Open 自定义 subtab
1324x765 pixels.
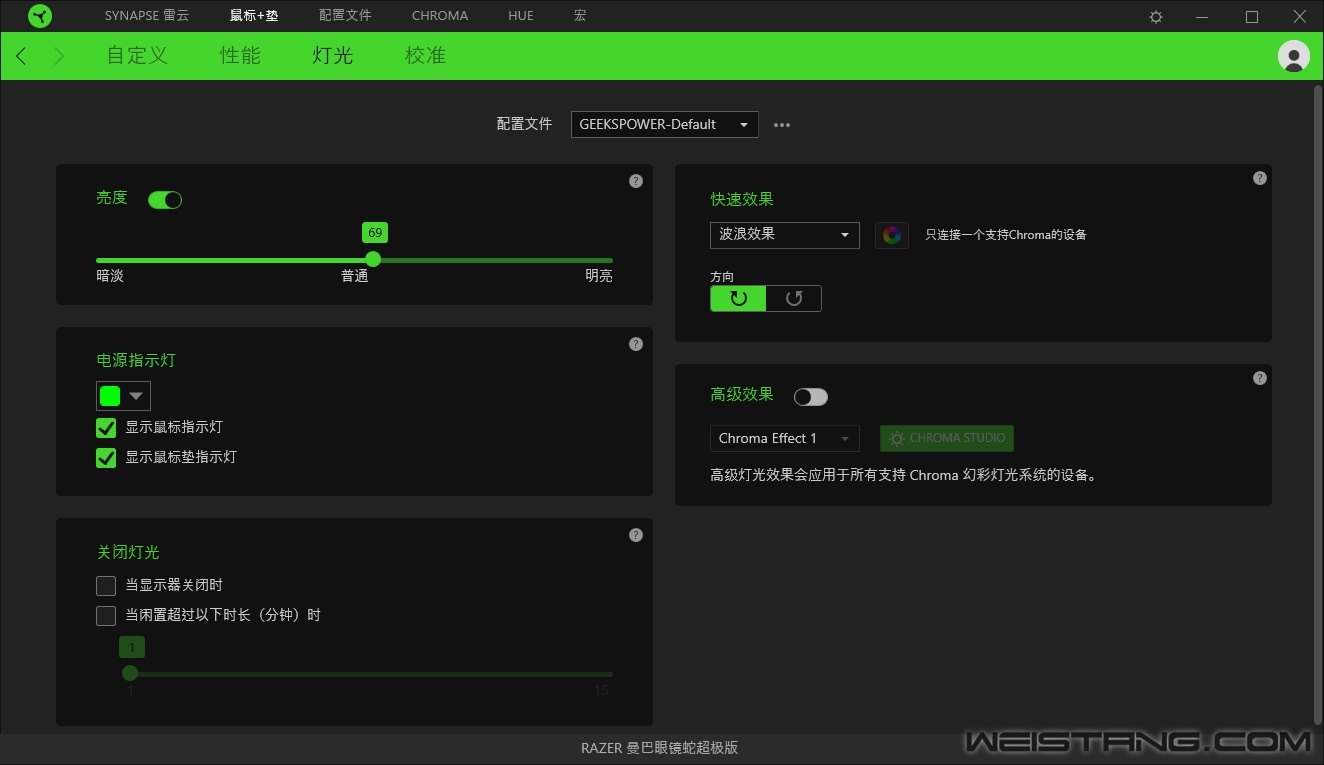pos(137,56)
